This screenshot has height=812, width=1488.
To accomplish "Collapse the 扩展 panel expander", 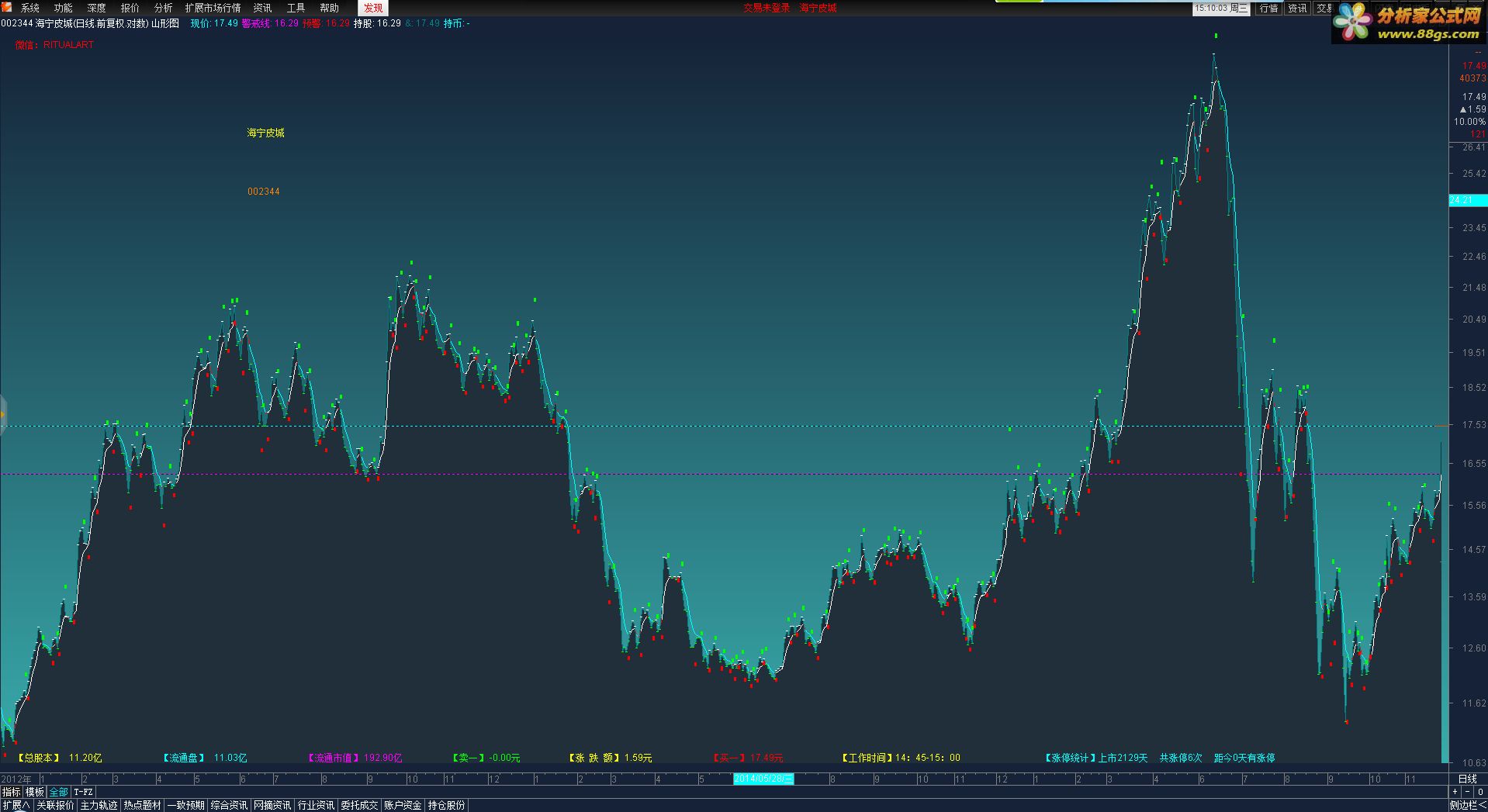I will (16, 806).
